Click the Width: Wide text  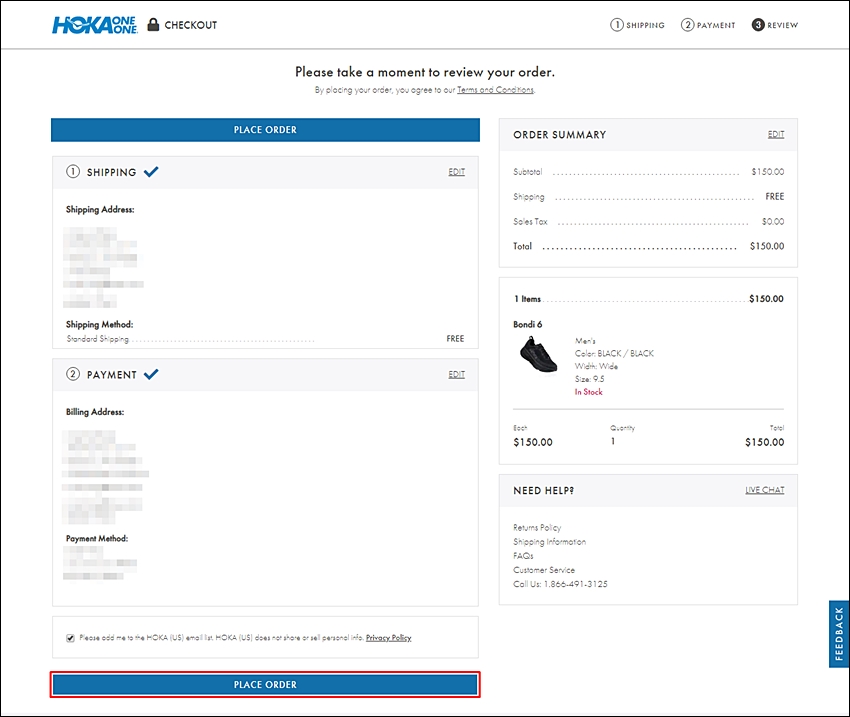596,366
